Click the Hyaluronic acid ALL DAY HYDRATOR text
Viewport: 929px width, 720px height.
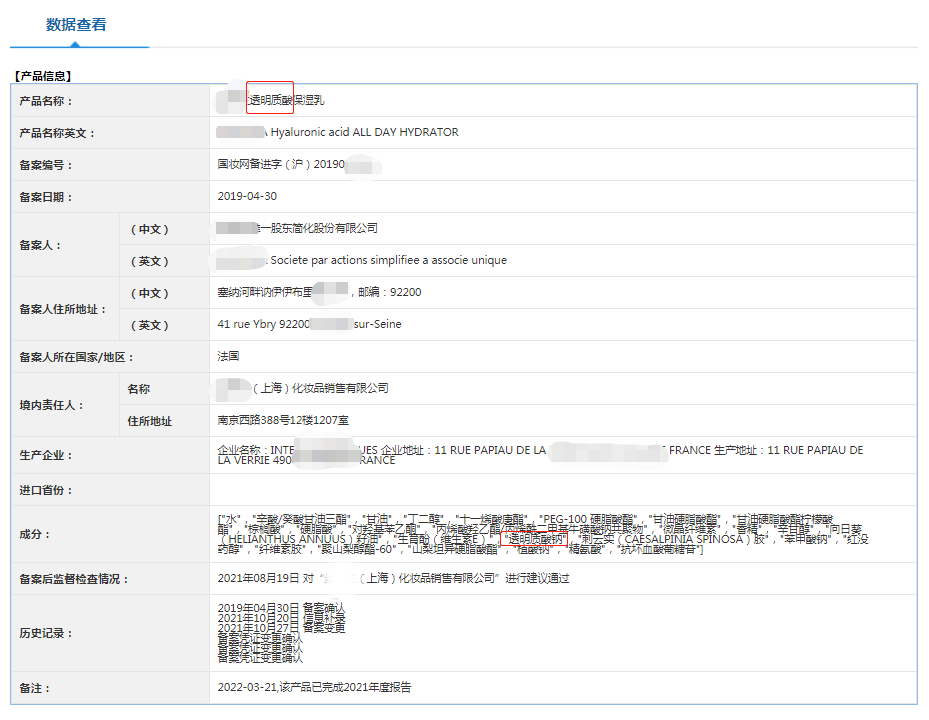(364, 132)
